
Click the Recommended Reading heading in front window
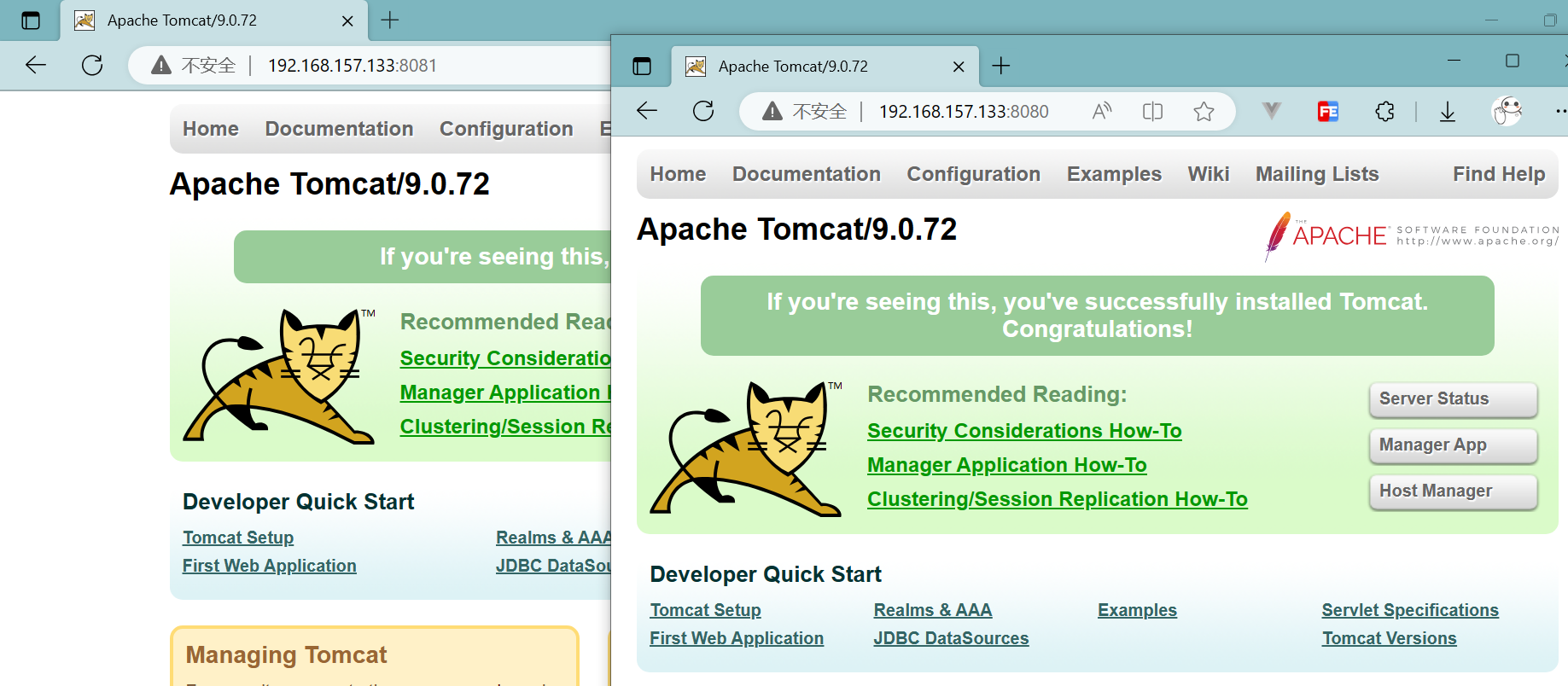pos(997,394)
